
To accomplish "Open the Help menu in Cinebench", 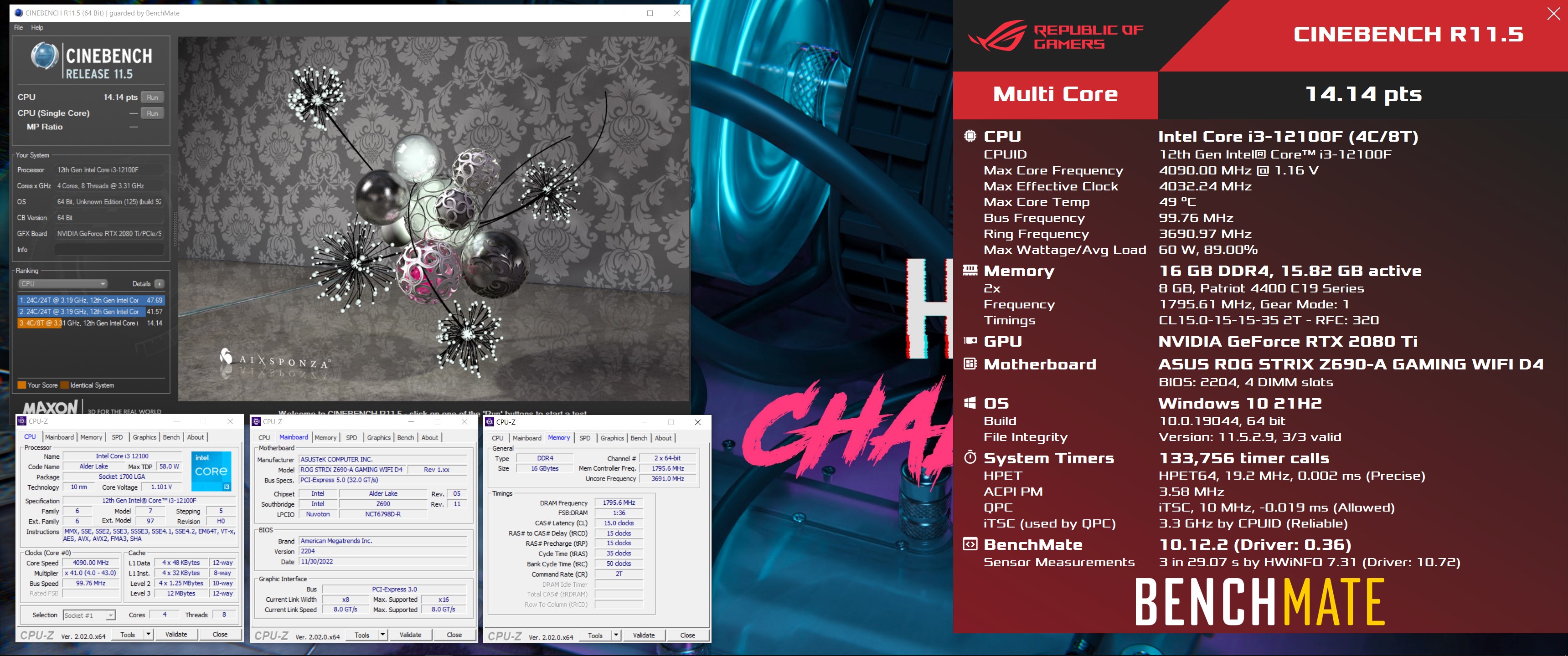I will coord(37,27).
